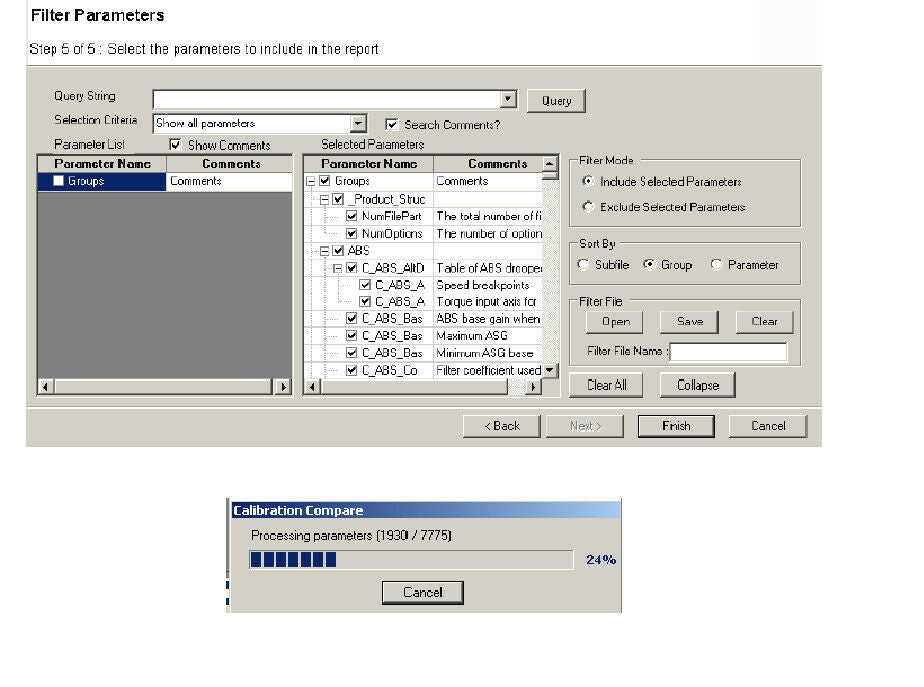Screen dimensions: 924x687
Task: Open the Selection Criteria dropdown
Action: coord(359,123)
